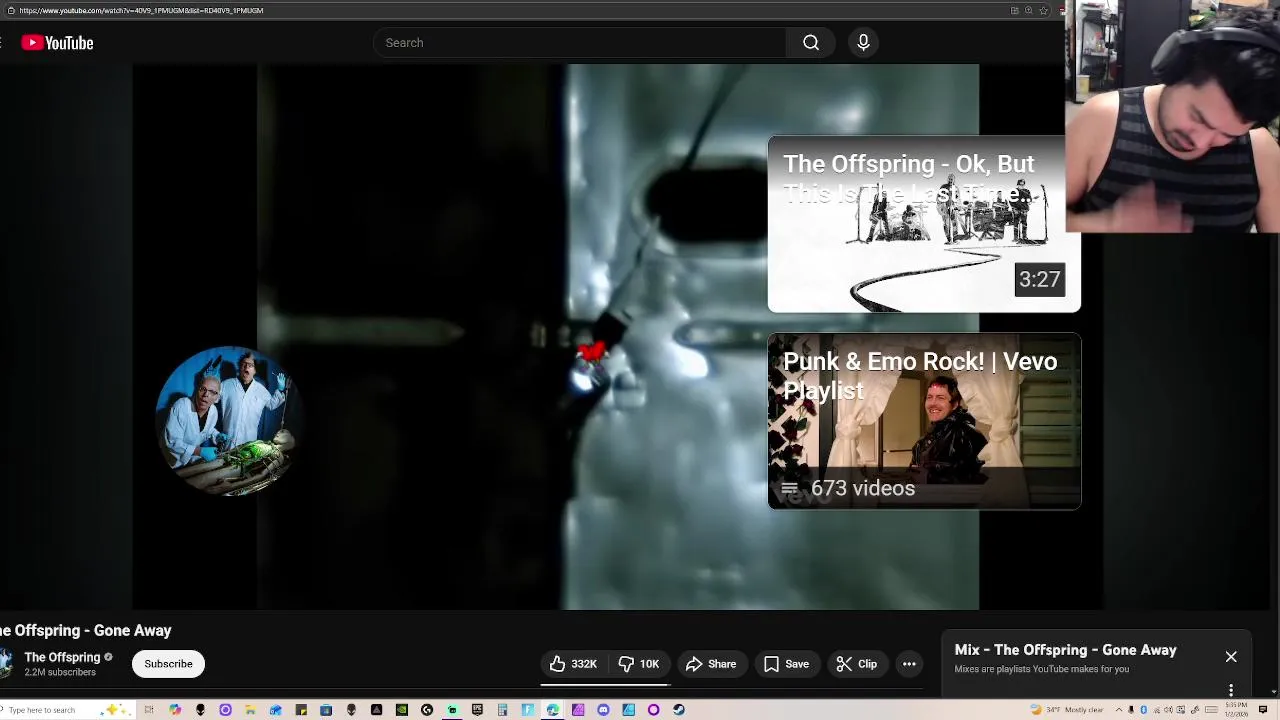
Task: Open NVIDIA app on taskbar
Action: [401, 710]
